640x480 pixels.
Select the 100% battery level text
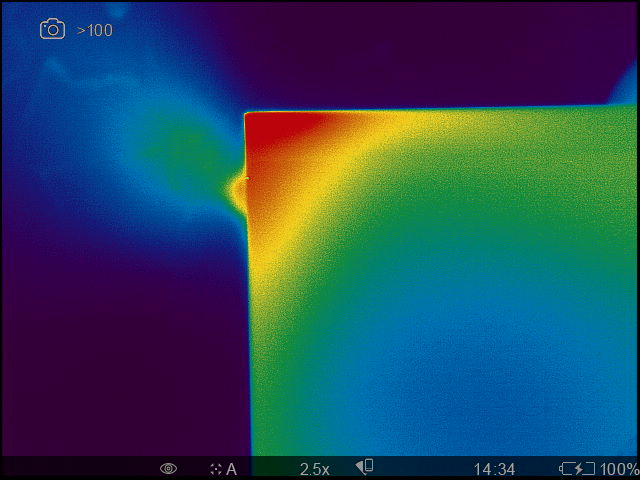(x=619, y=469)
